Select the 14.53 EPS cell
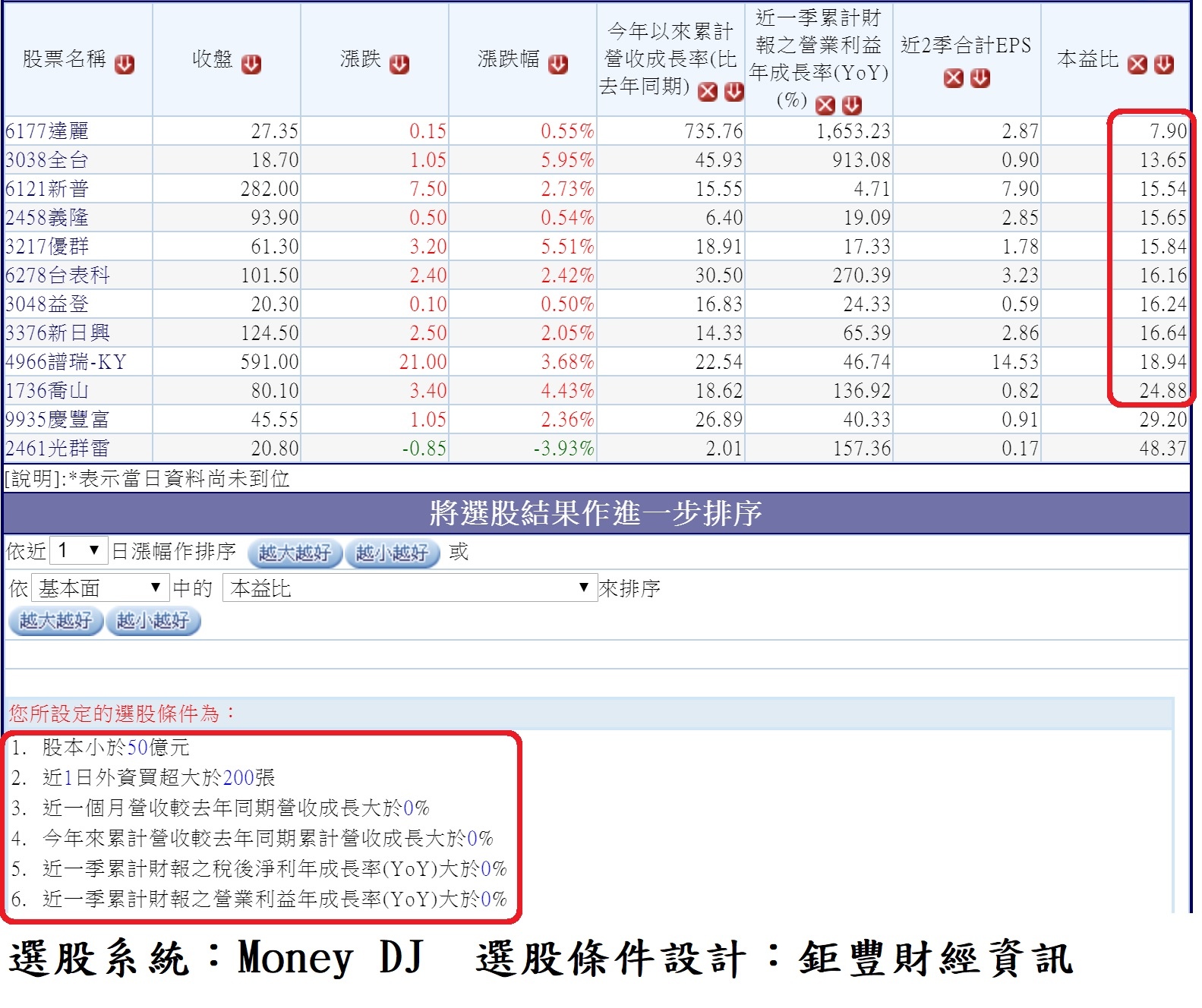This screenshot has width=1202, height=1008. point(967,362)
